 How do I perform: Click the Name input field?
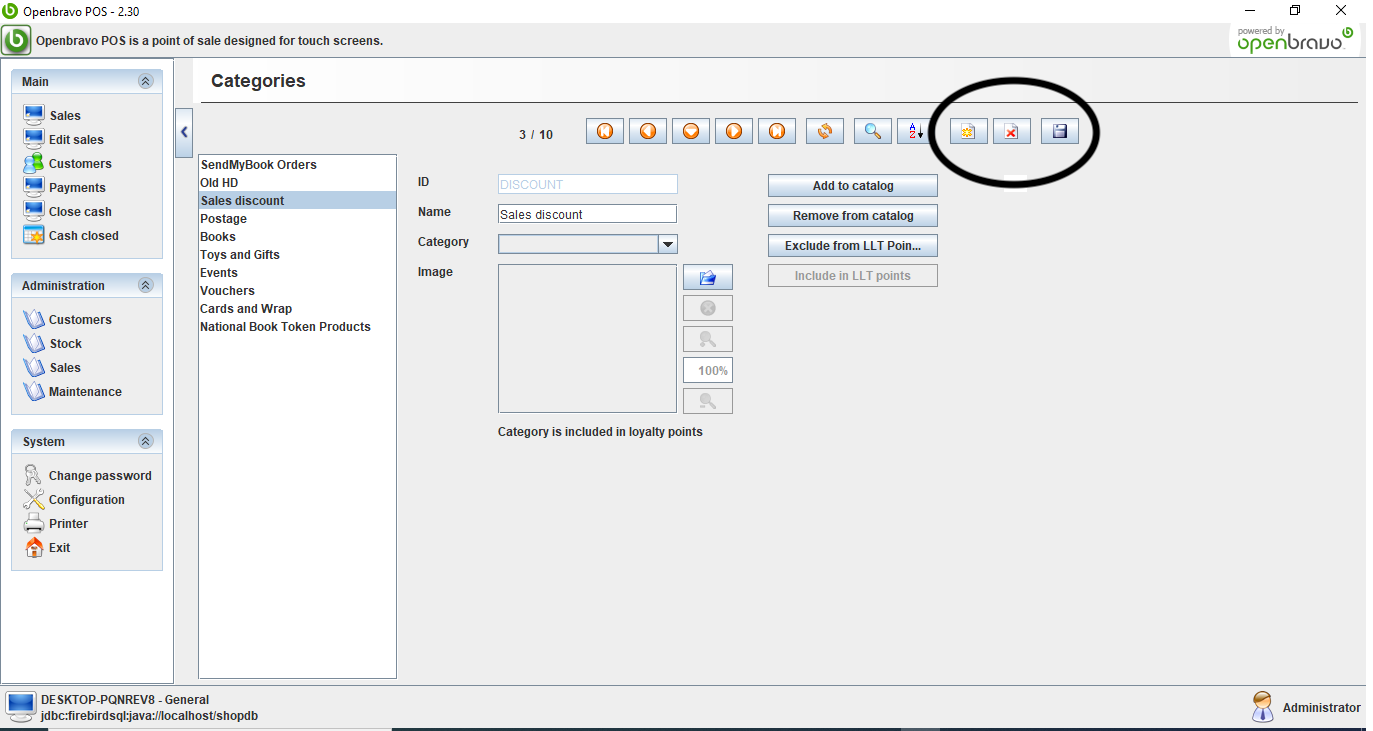(588, 214)
